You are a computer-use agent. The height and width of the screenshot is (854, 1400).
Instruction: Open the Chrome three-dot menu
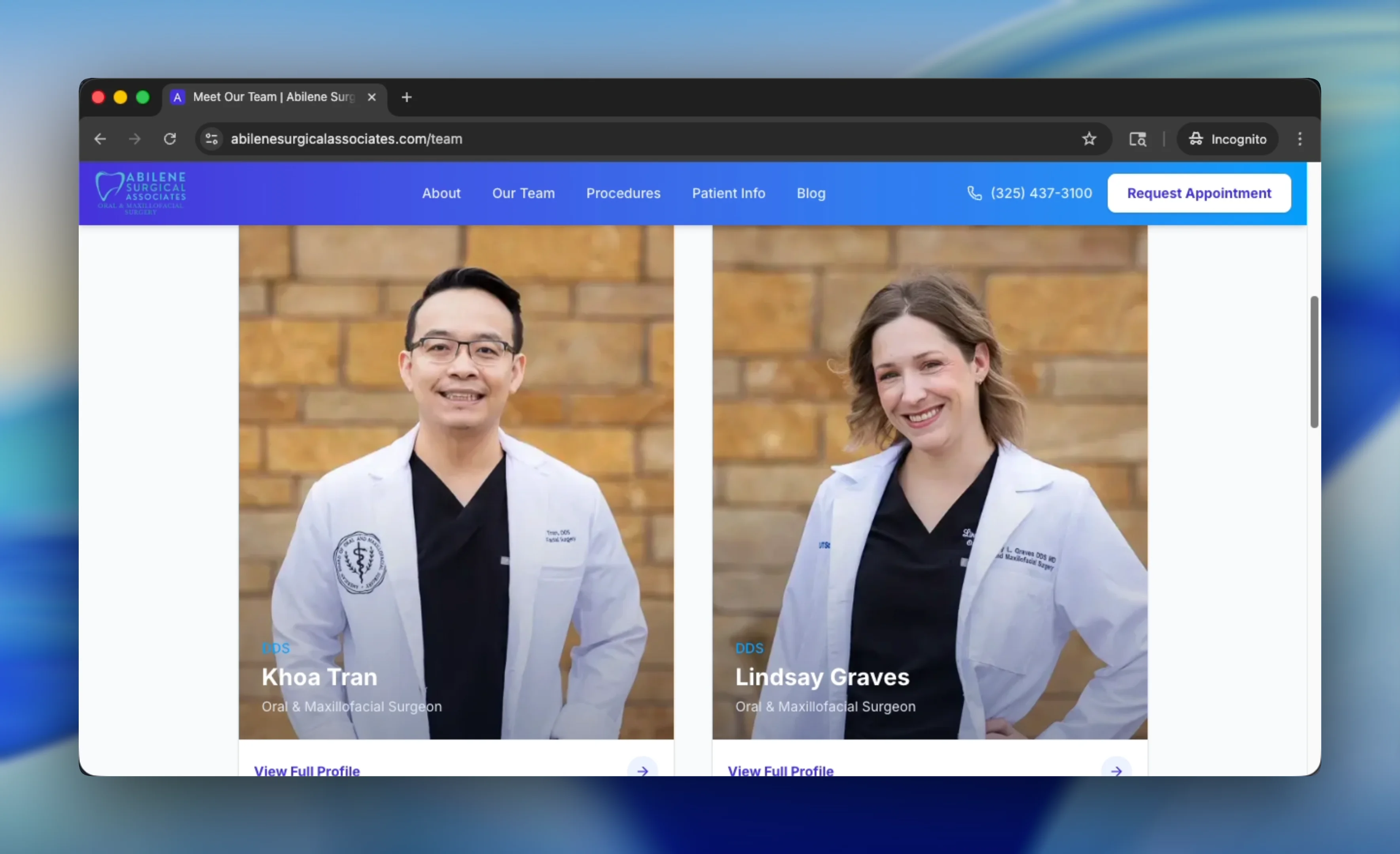coord(1300,138)
